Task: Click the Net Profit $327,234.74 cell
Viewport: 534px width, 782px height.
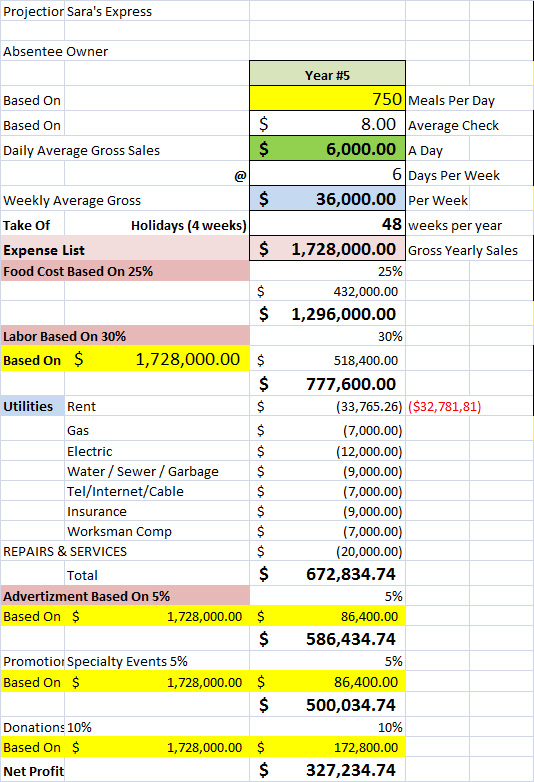Action: click(x=327, y=770)
